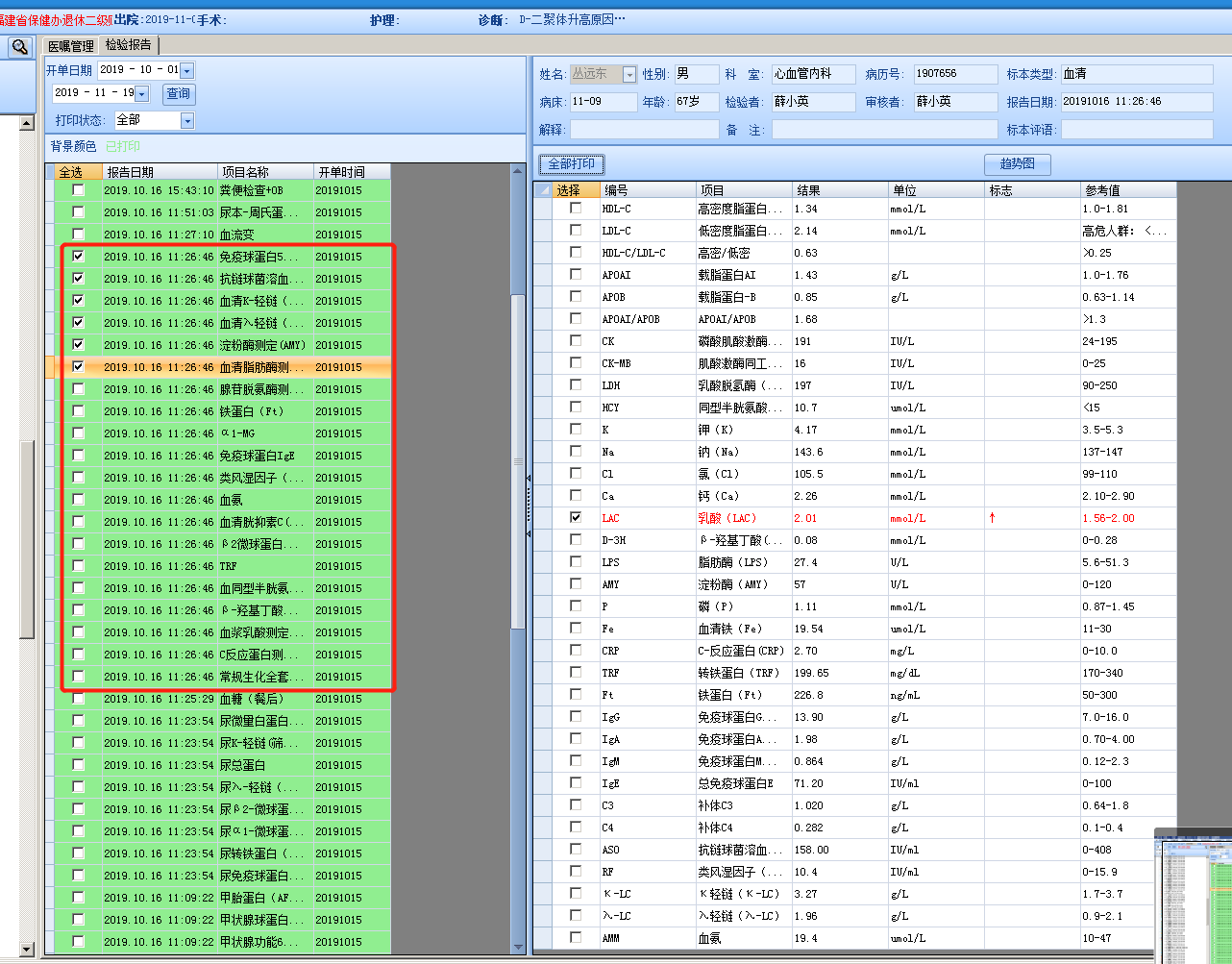Image resolution: width=1232 pixels, height=964 pixels.
Task: Check the HDL-C result row checkbox
Action: click(576, 208)
